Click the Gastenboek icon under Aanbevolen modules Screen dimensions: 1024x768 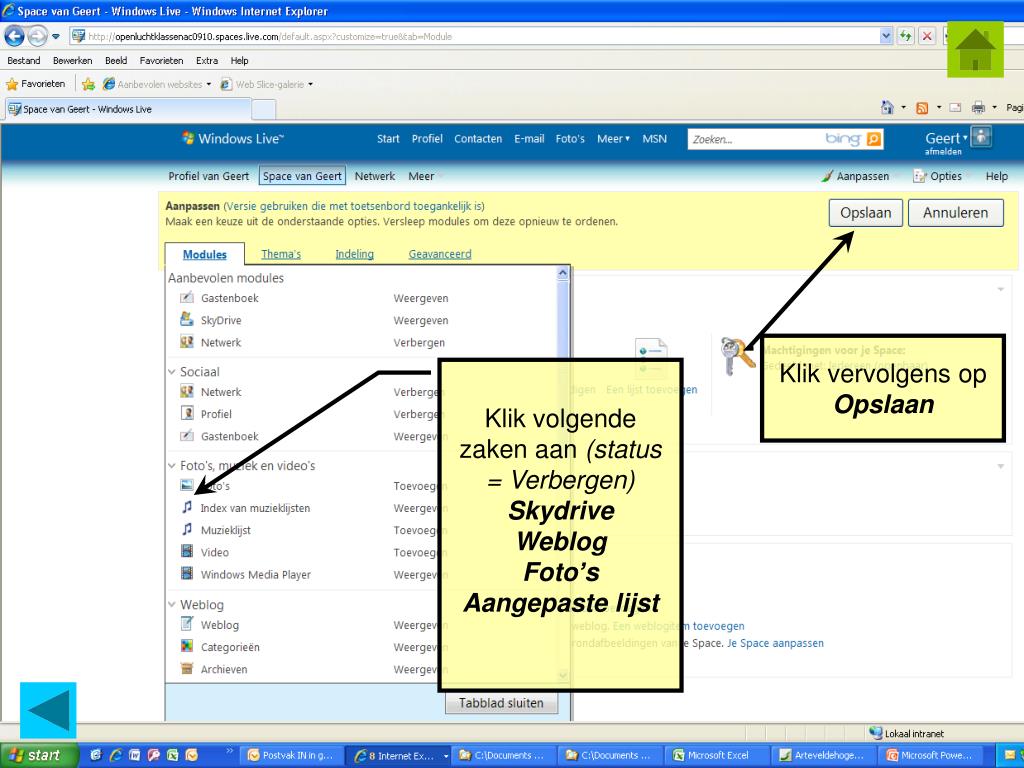(x=187, y=298)
